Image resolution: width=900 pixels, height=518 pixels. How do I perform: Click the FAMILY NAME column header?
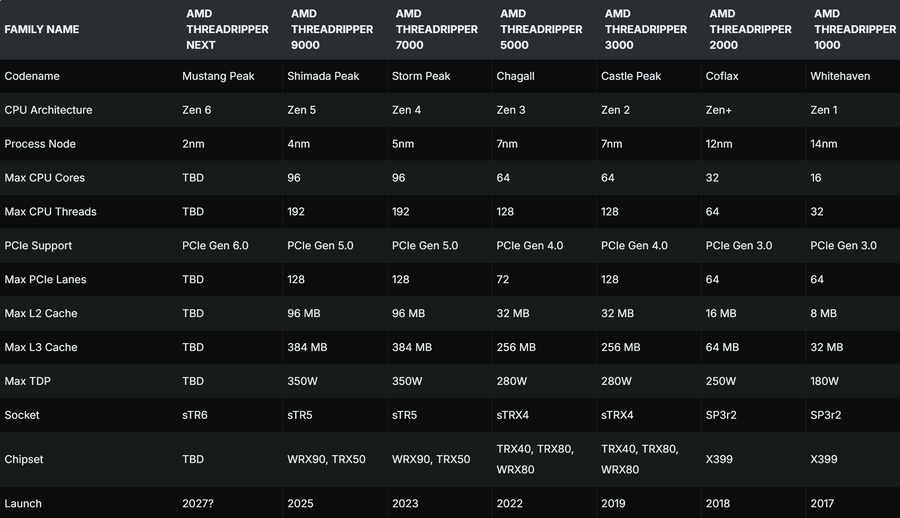click(x=42, y=29)
